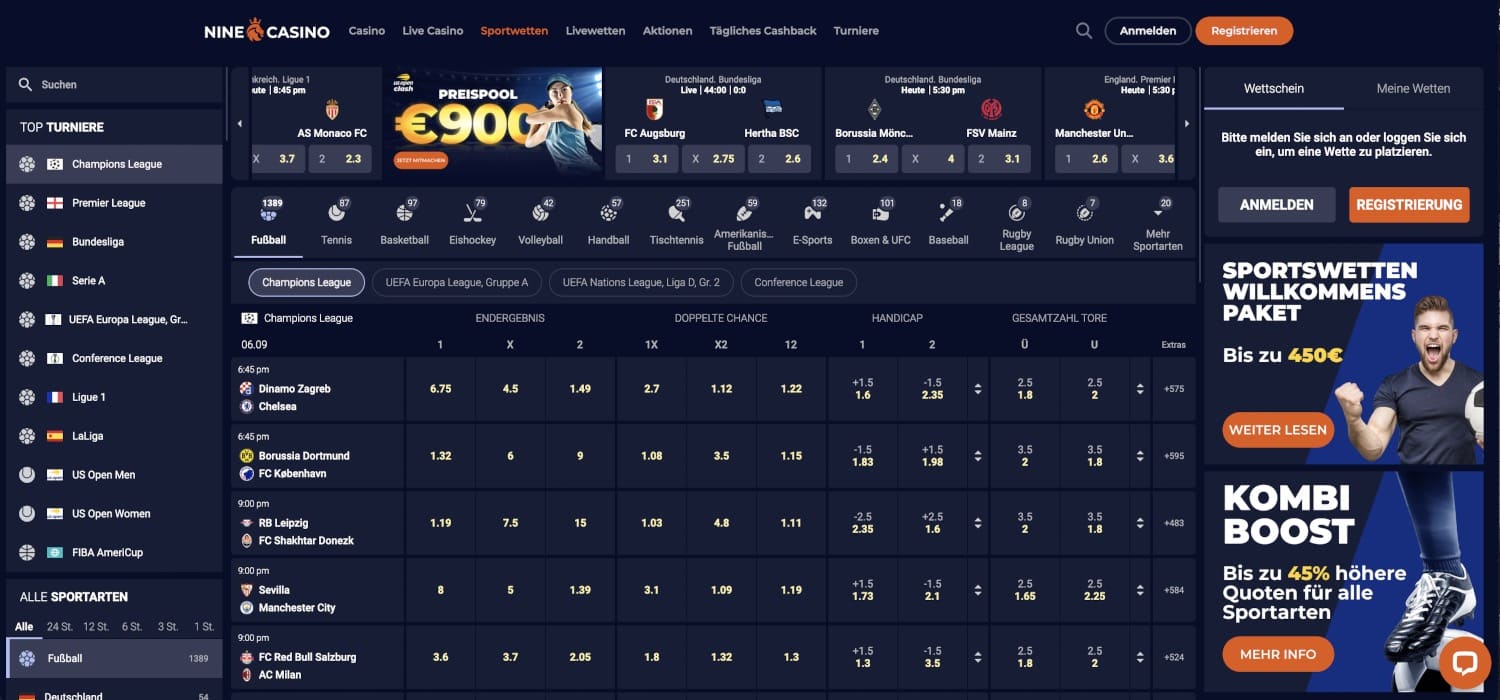1500x700 pixels.
Task: Open Aktionen in top navigation
Action: pos(668,31)
